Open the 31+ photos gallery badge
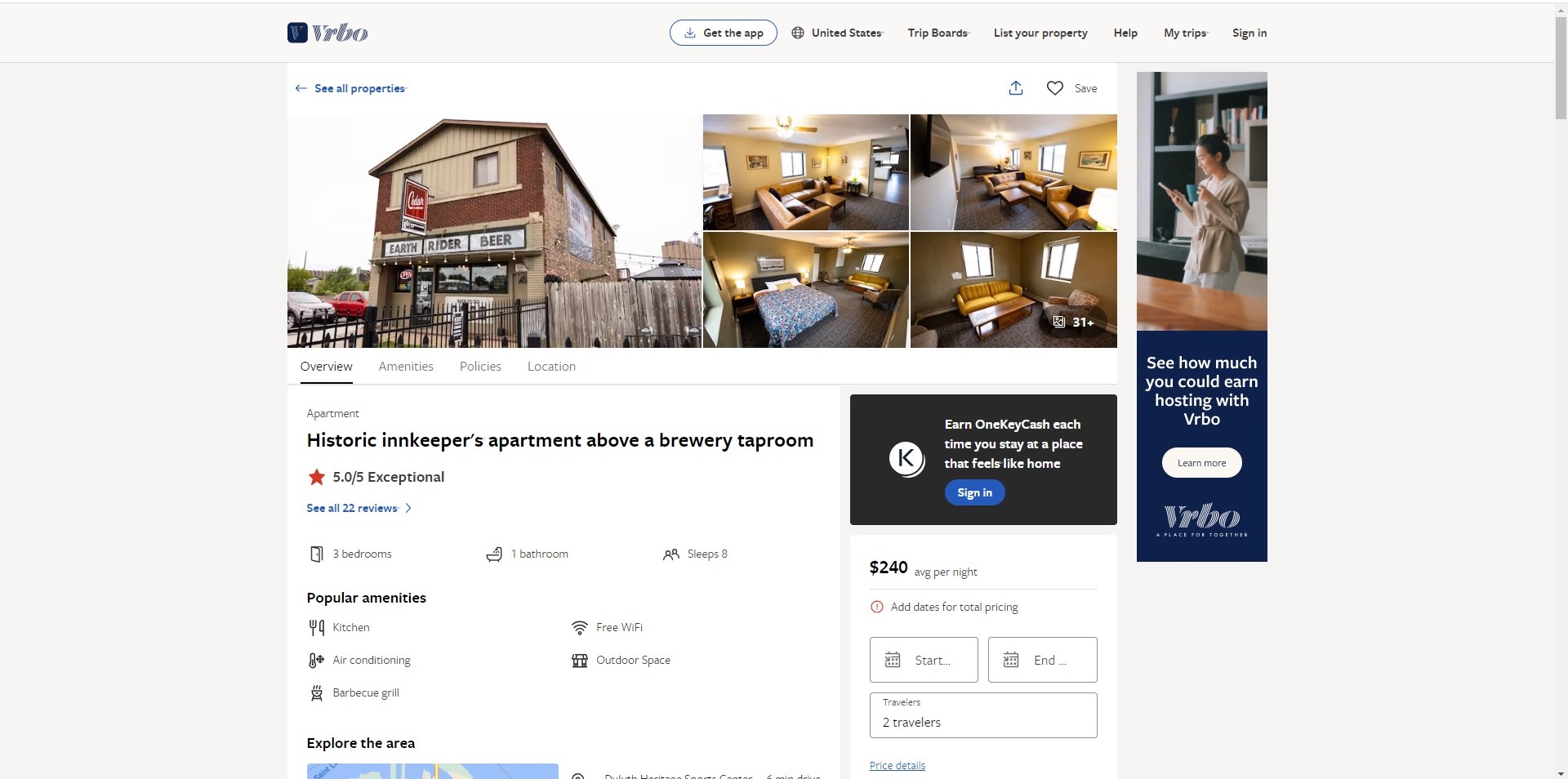Screen dimensions: 1568x779 click(1073, 322)
